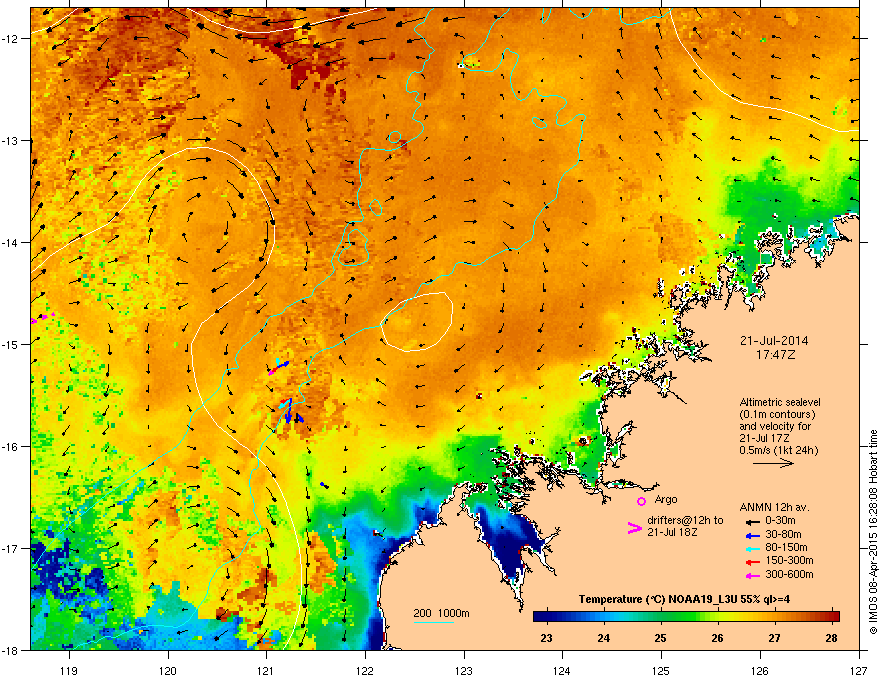
Task: Click the color bar tick label 24
Action: 603,638
